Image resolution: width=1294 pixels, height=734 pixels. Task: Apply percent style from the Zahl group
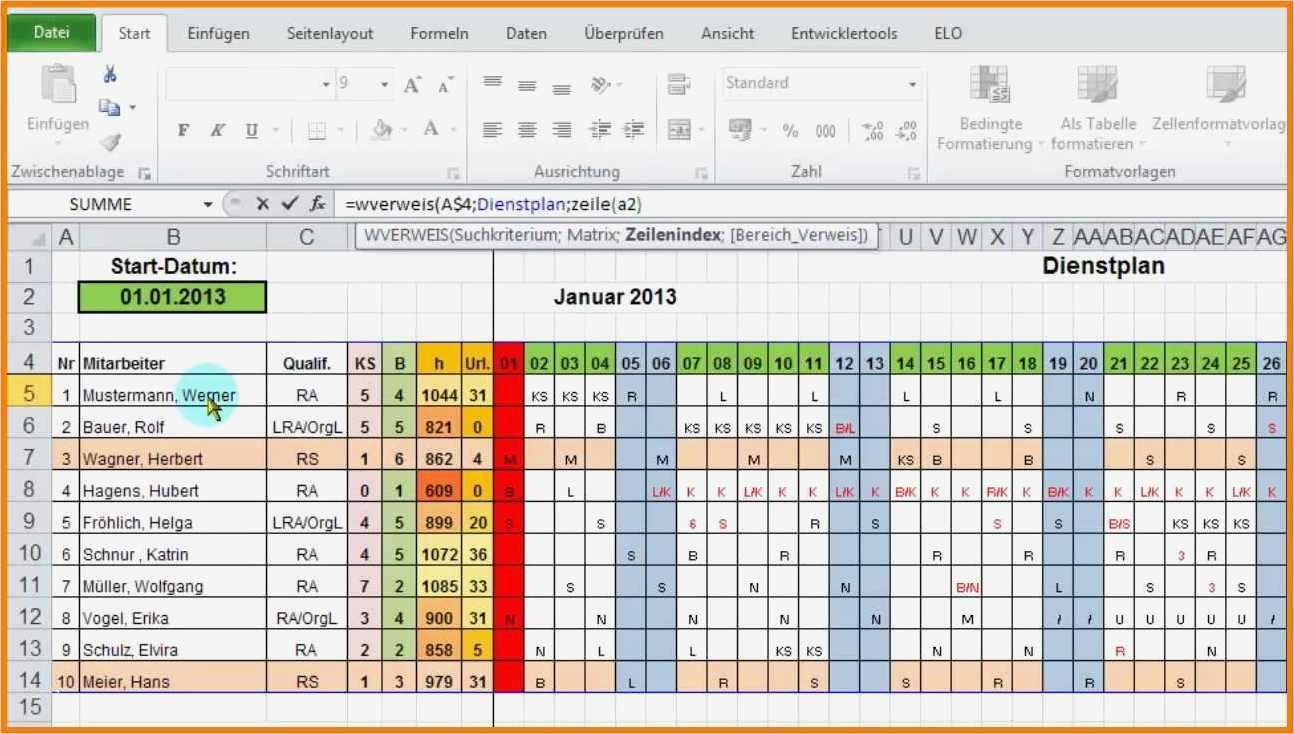790,130
